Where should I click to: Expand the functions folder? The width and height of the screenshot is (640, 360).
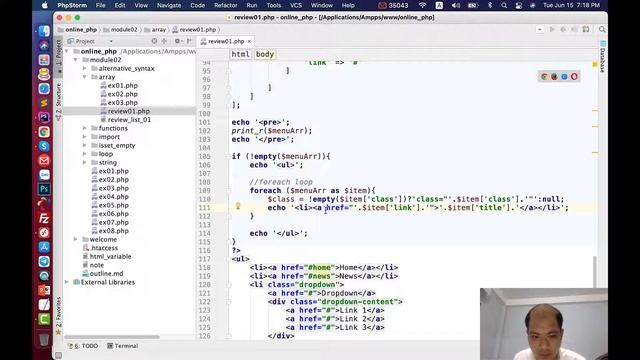pyautogui.click(x=84, y=128)
